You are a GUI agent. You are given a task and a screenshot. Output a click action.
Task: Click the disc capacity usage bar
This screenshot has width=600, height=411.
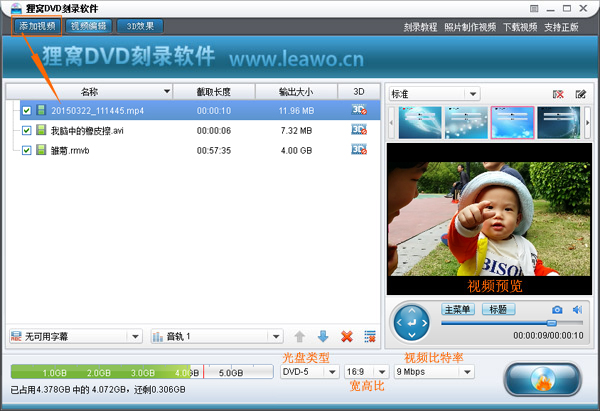pos(142,372)
